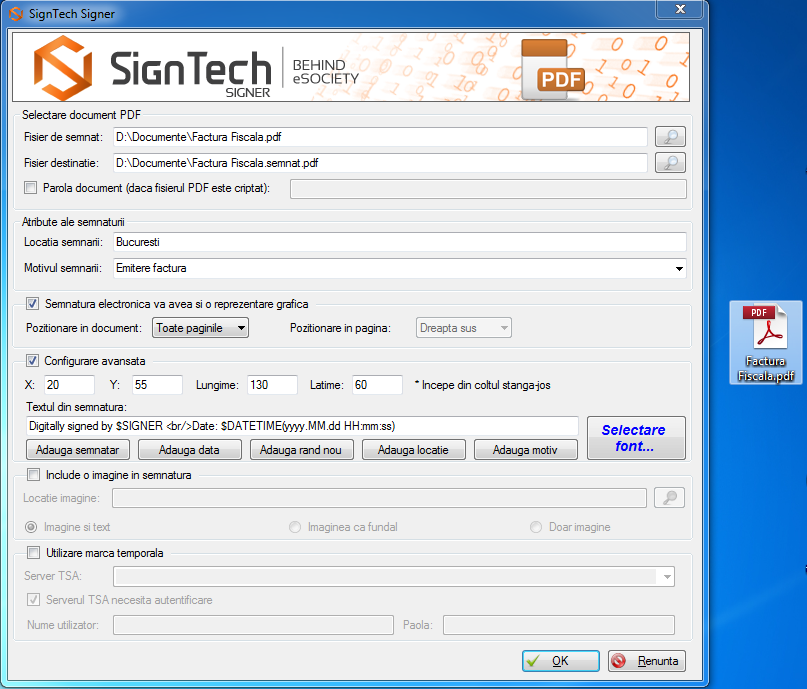The image size is (807, 689).
Task: Click the browse icon for Fisier de semnat
Action: (670, 137)
